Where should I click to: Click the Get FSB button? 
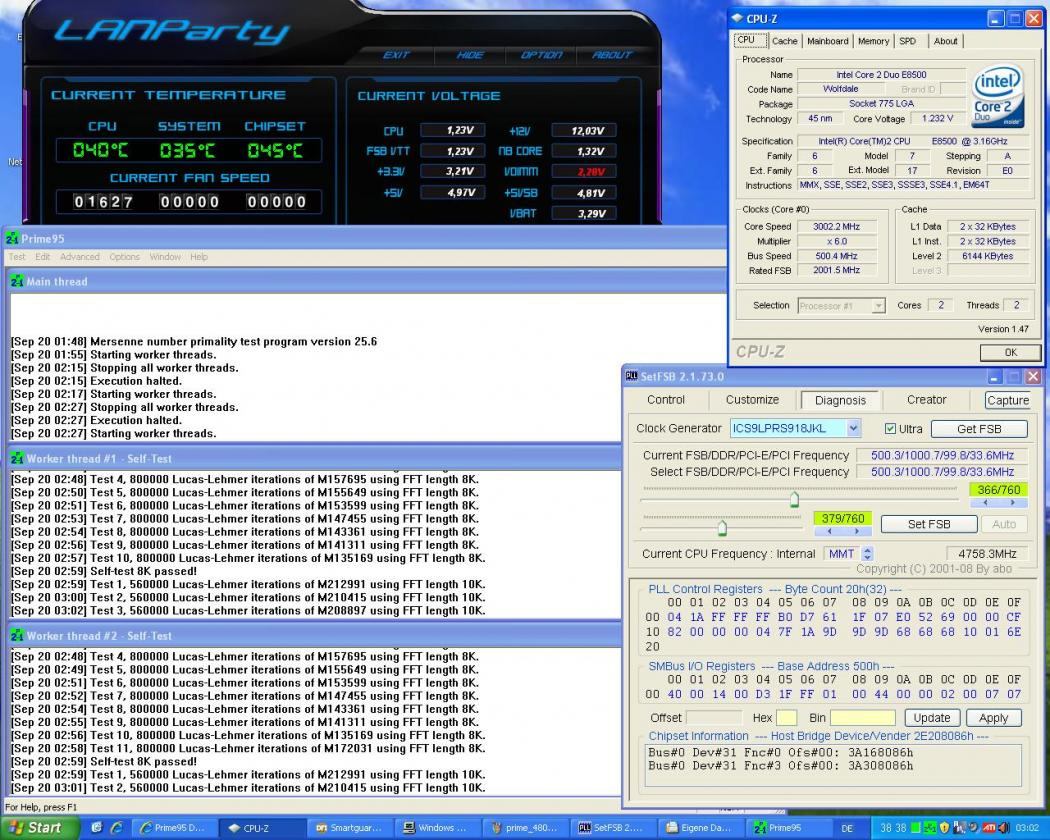tap(979, 429)
